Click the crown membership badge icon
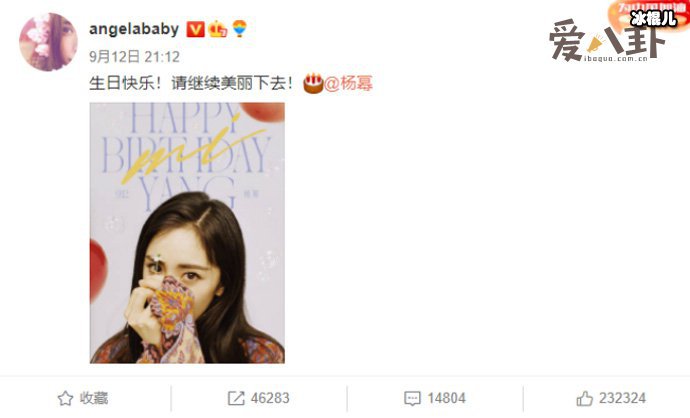 pyautogui.click(x=217, y=29)
